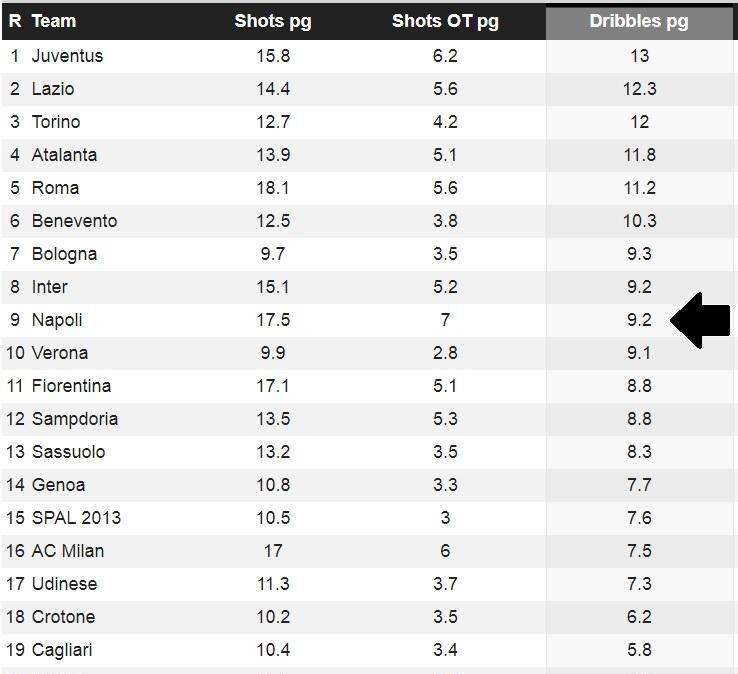The image size is (738, 674).
Task: Click the Shots OT pg header
Action: click(445, 21)
